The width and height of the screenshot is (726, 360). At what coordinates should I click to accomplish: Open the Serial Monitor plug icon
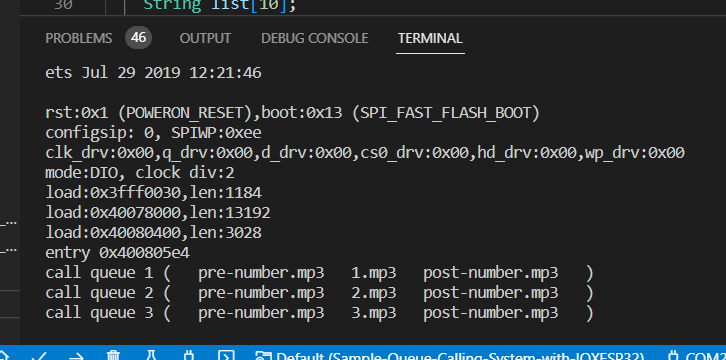(x=188, y=355)
